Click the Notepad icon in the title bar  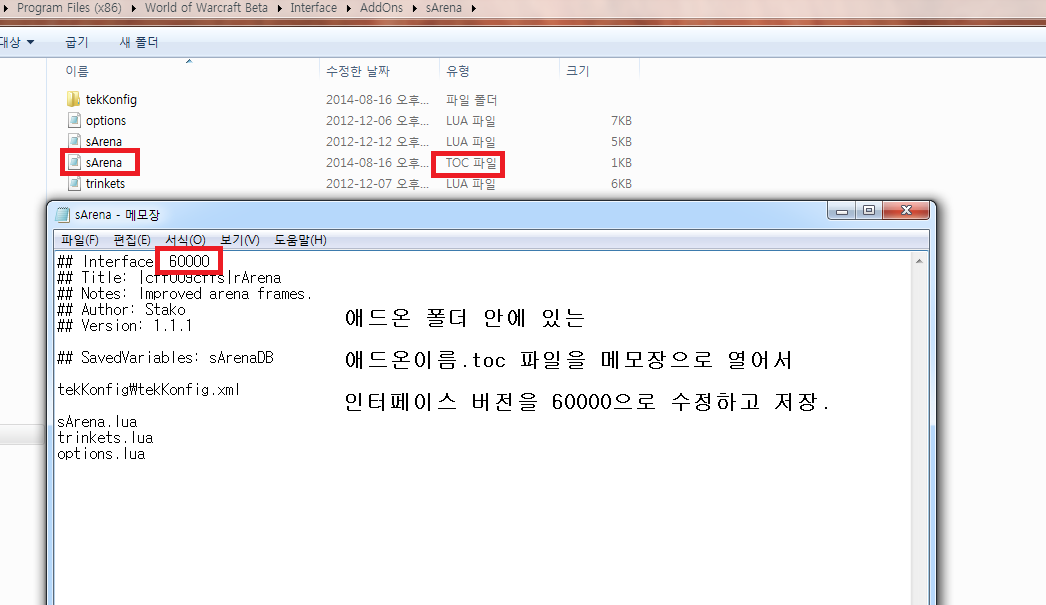[62, 215]
